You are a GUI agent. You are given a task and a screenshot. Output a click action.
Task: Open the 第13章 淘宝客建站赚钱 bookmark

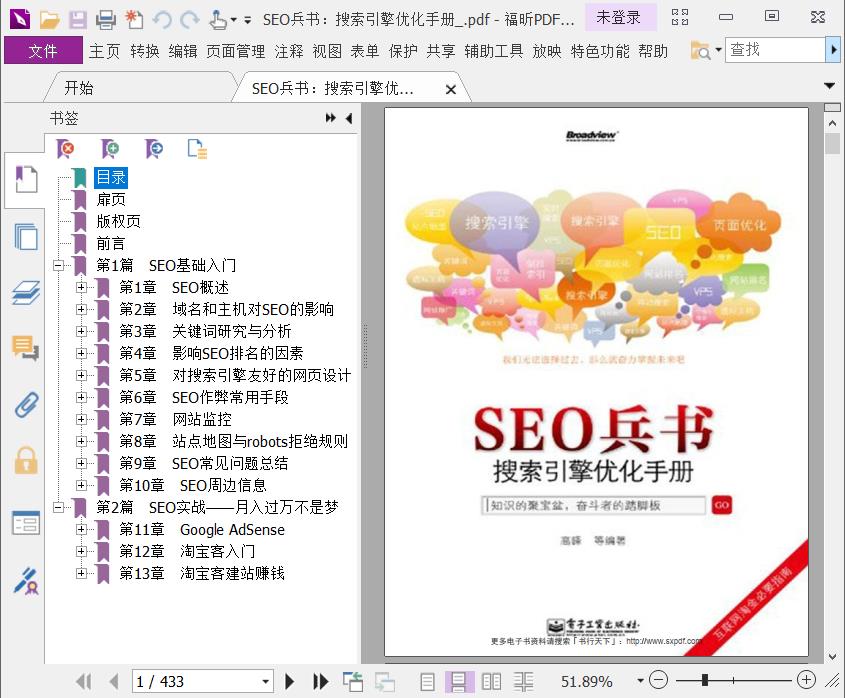(x=202, y=573)
